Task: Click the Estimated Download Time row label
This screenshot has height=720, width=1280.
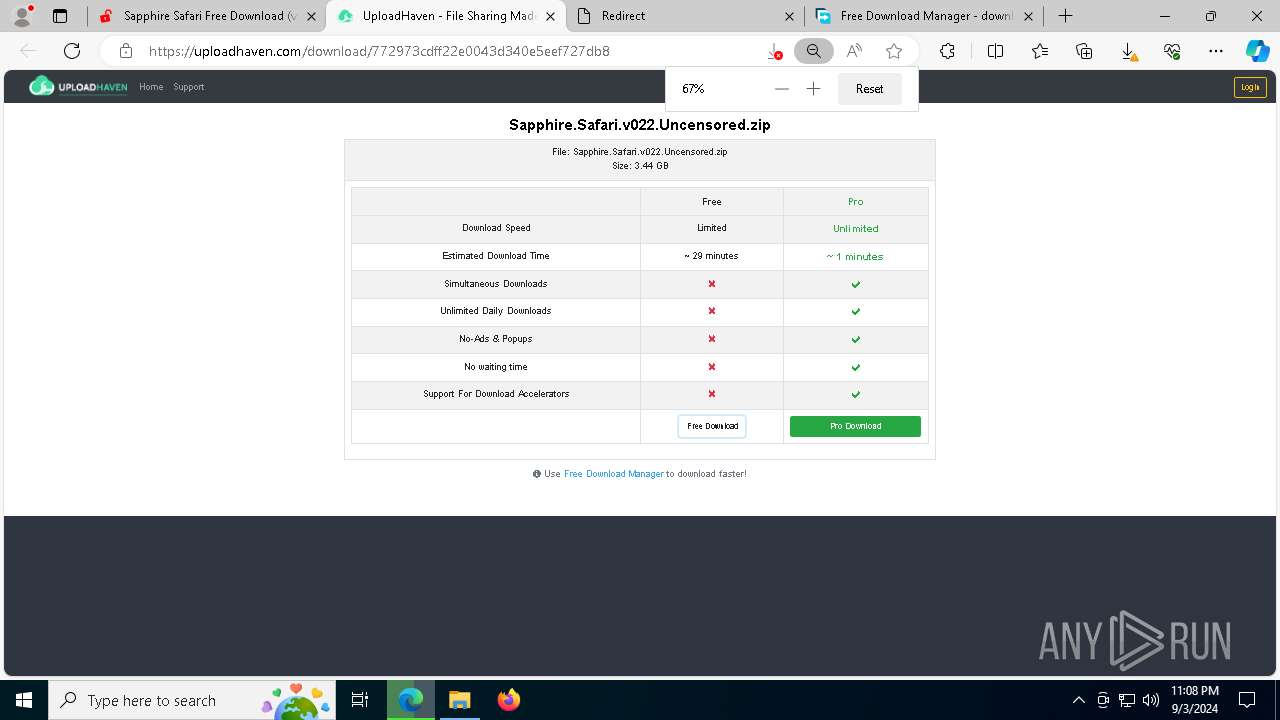Action: 496,256
